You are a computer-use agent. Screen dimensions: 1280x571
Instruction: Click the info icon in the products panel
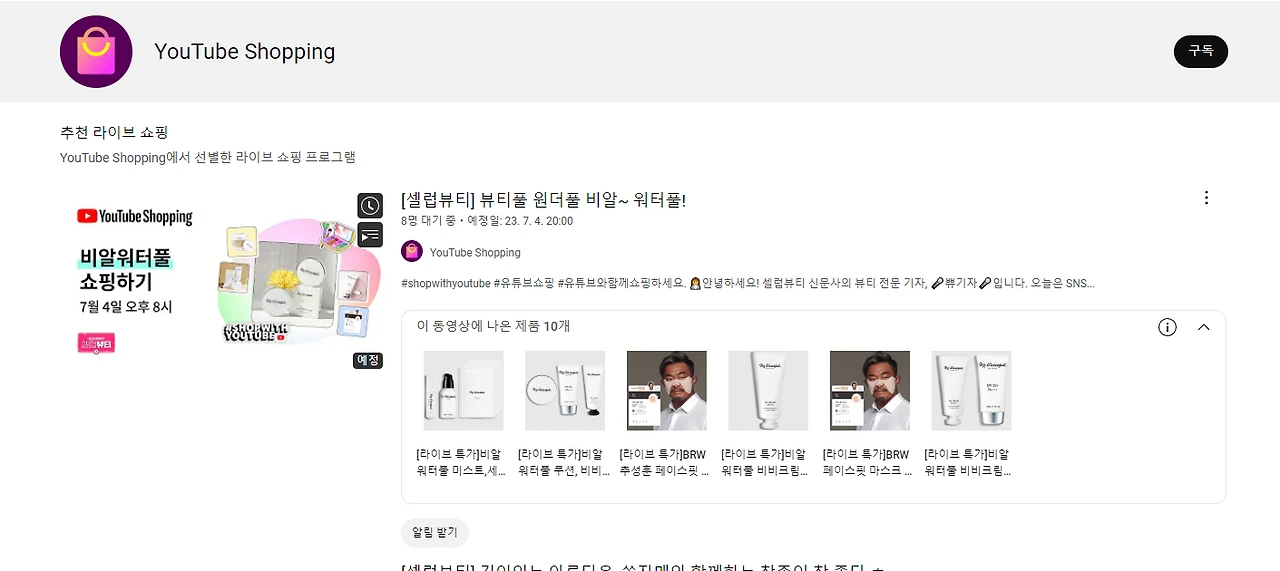tap(1167, 327)
